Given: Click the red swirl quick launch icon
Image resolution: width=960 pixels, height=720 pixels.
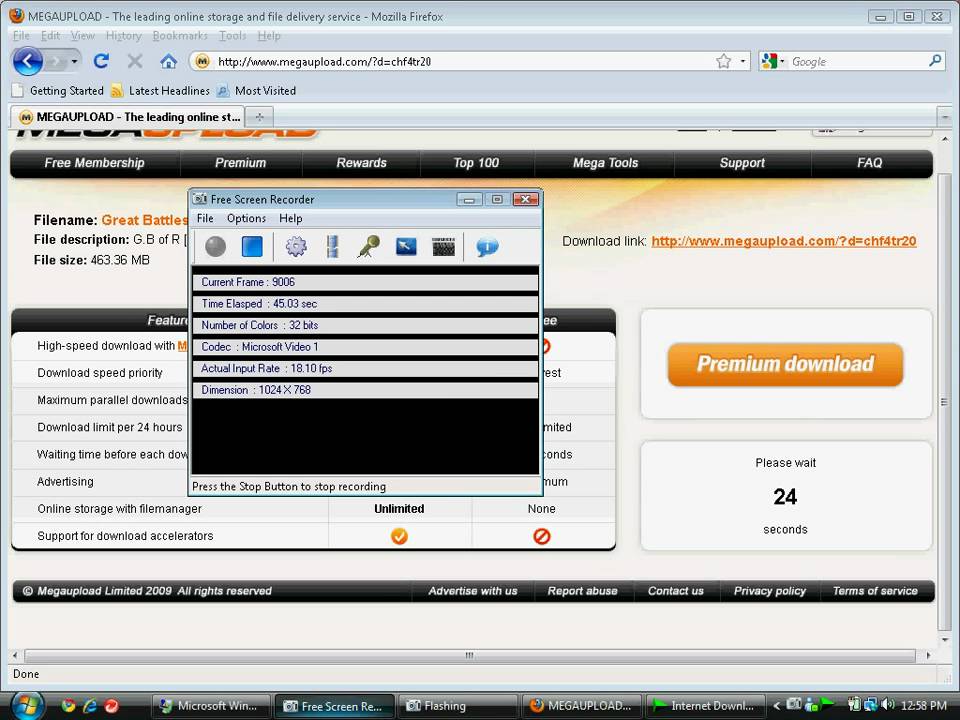Looking at the screenshot, I should pyautogui.click(x=112, y=705).
